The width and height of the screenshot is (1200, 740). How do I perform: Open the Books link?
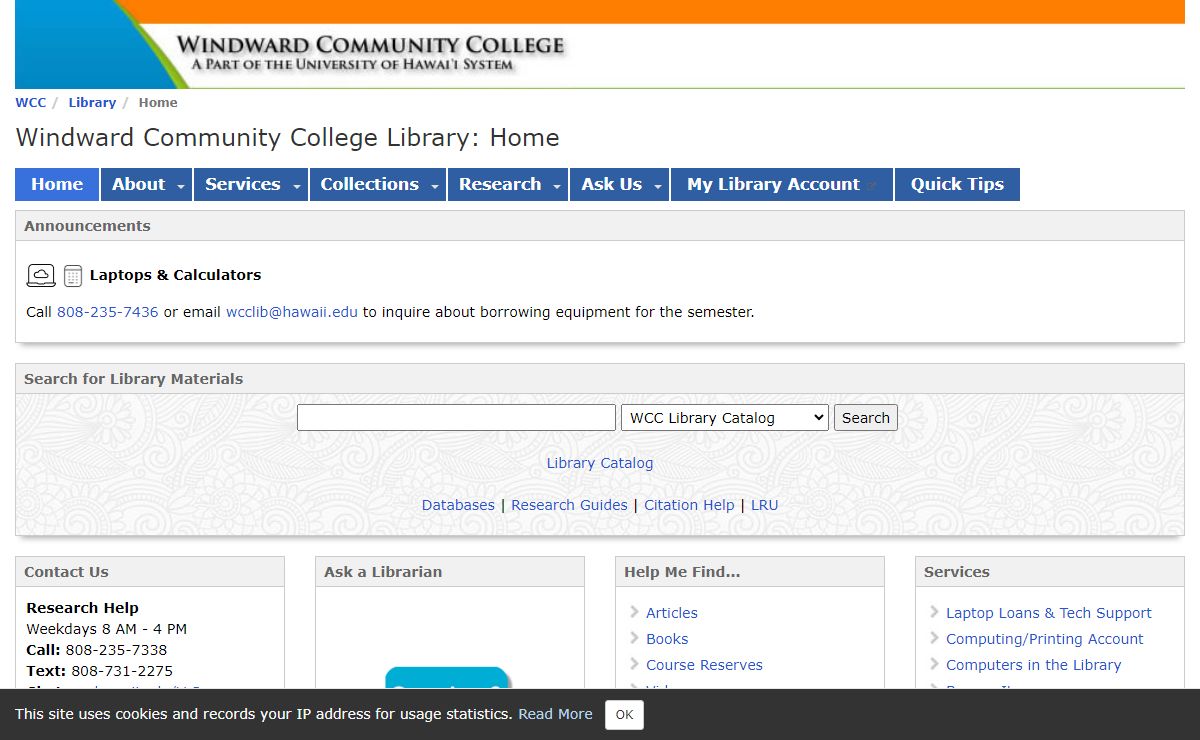tap(667, 639)
